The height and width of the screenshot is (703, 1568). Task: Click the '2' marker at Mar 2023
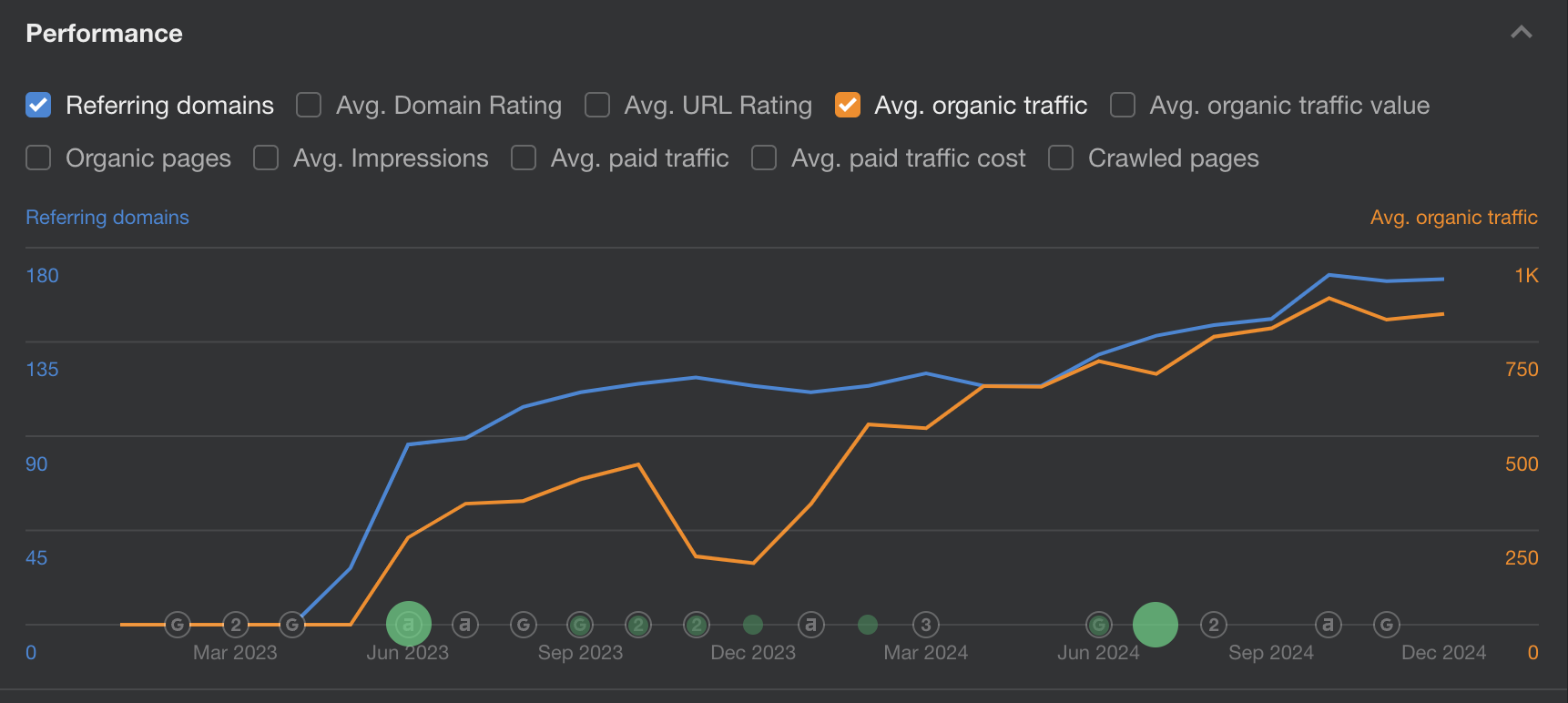[x=236, y=625]
